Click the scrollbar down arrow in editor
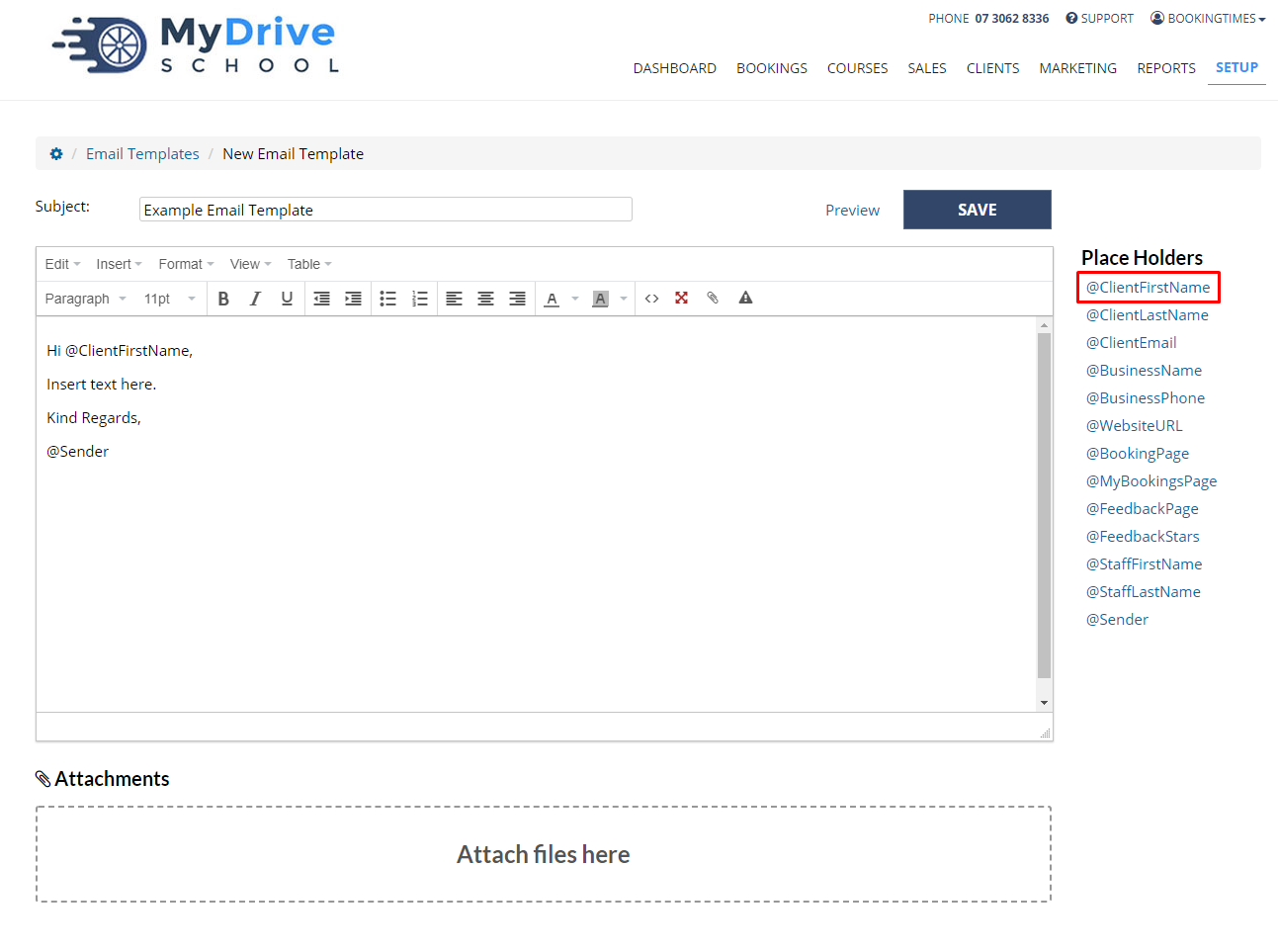This screenshot has width=1278, height=952. [x=1044, y=703]
